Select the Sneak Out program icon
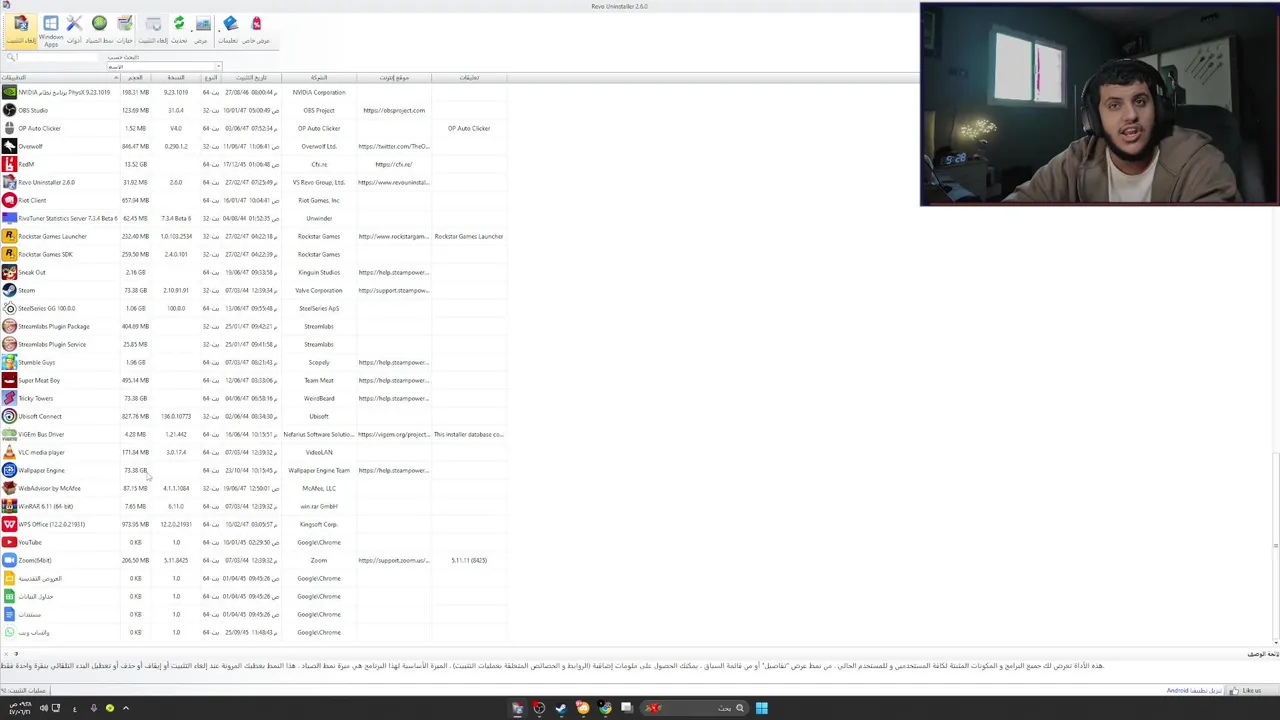The width and height of the screenshot is (1280, 720). click(9, 272)
